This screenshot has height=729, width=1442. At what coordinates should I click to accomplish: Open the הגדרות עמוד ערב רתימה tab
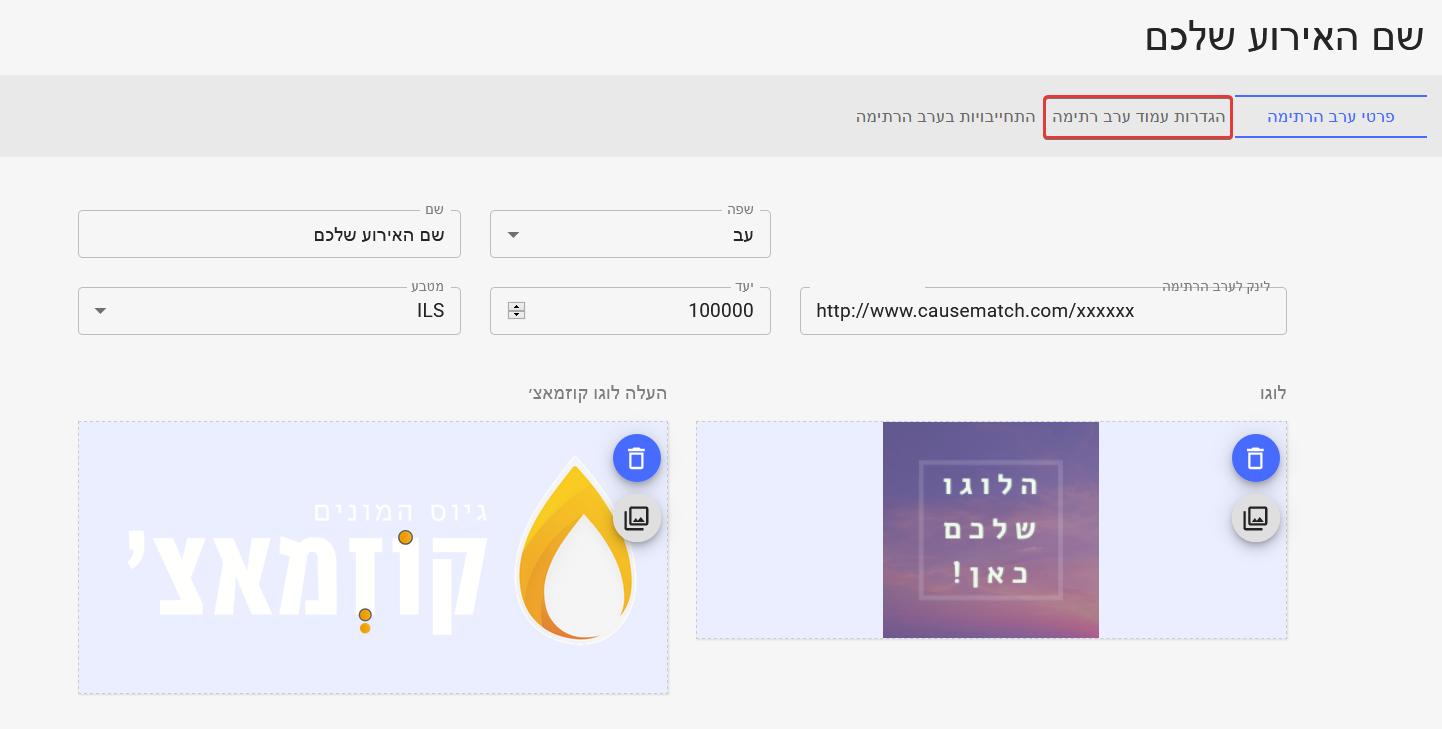(x=1138, y=117)
